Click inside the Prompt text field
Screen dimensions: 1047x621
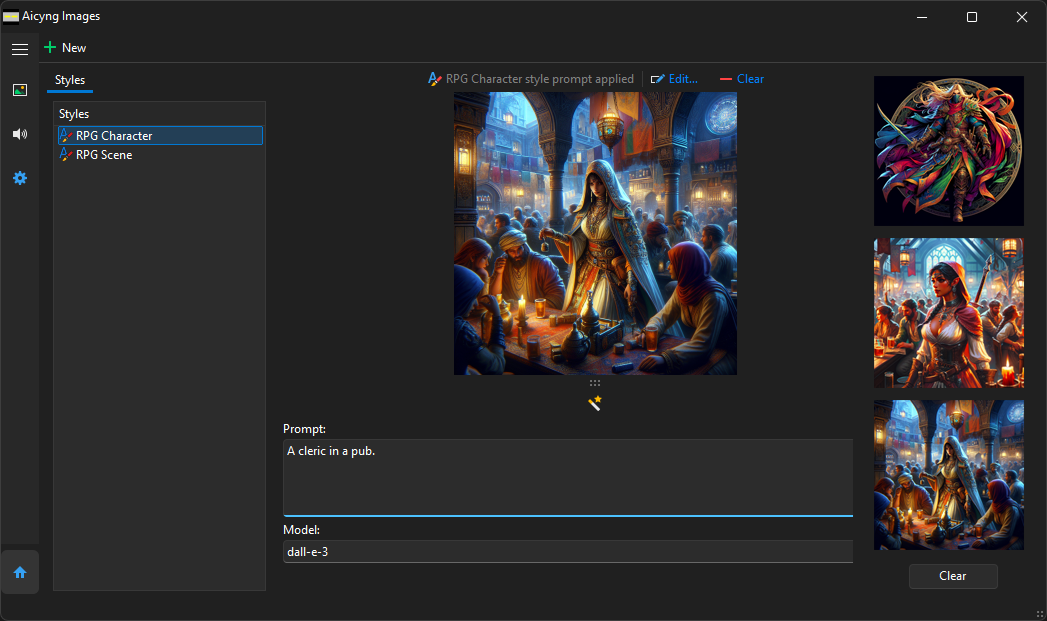pos(567,477)
